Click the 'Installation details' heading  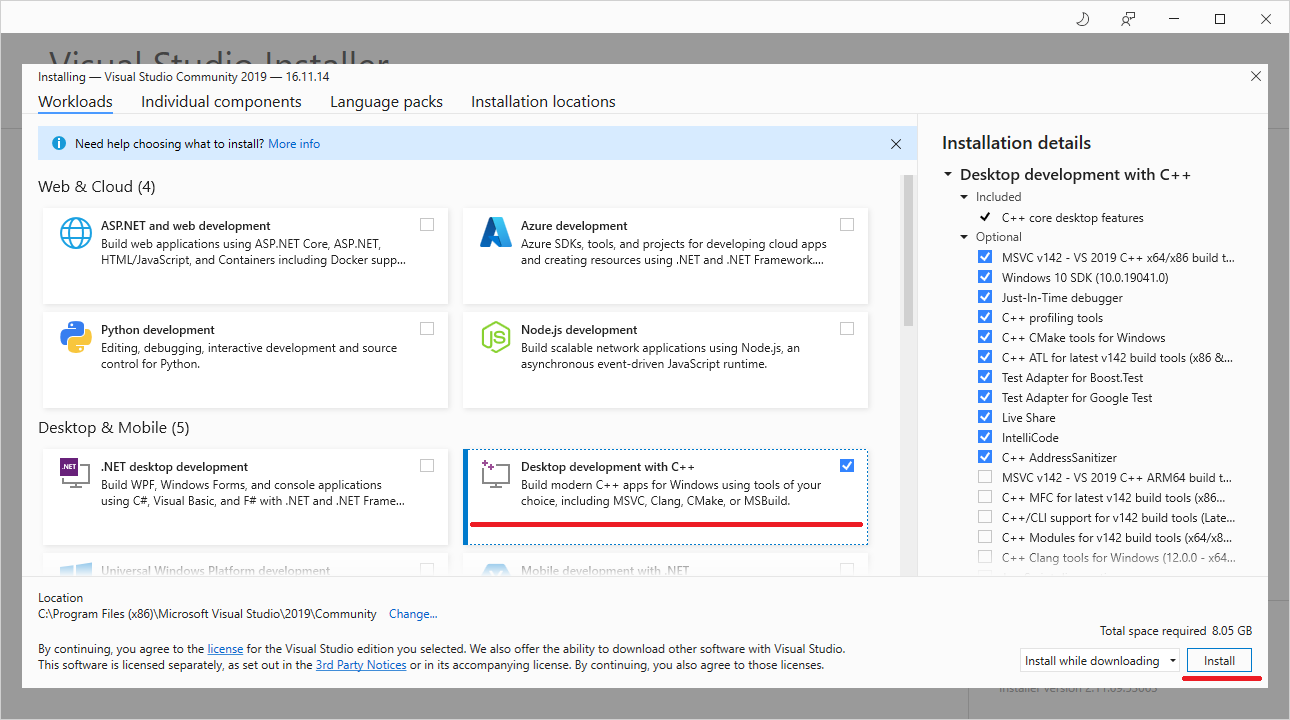coord(1017,143)
